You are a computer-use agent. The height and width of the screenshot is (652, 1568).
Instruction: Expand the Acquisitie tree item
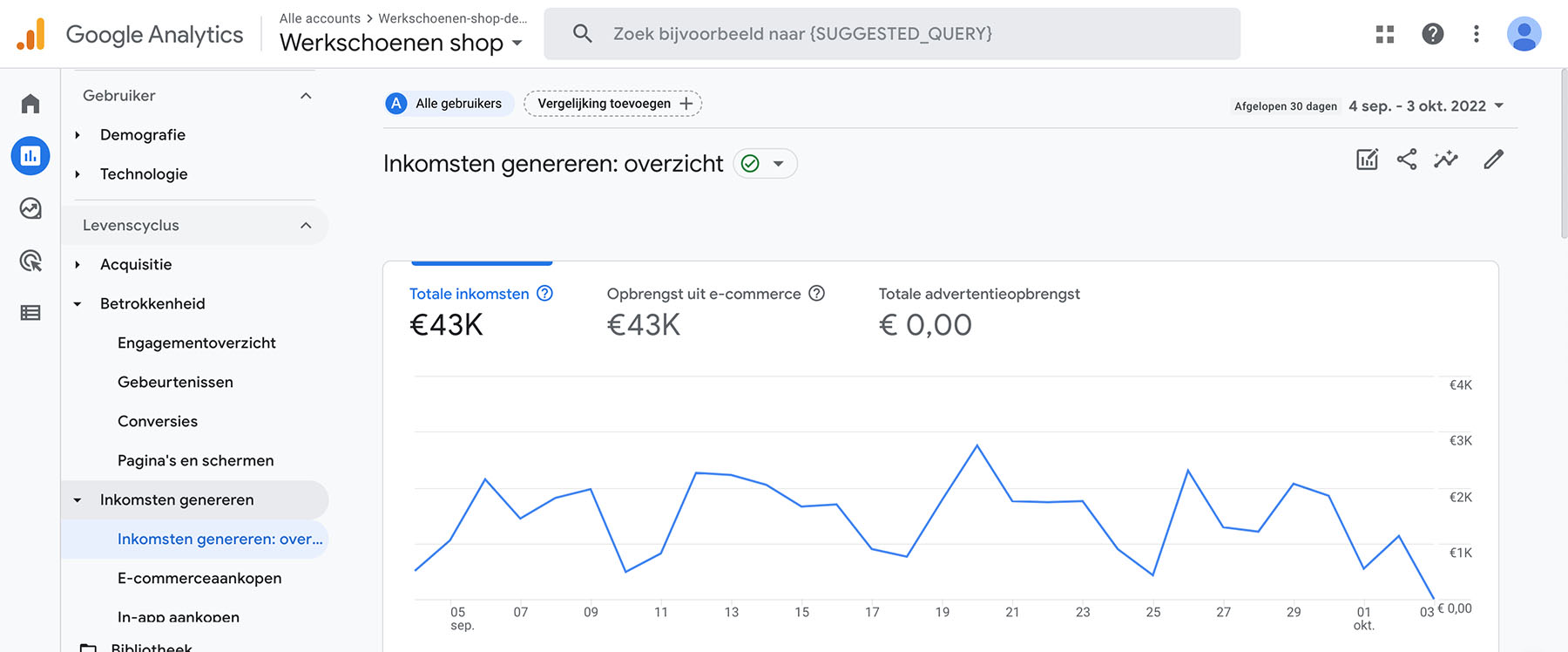tap(78, 265)
